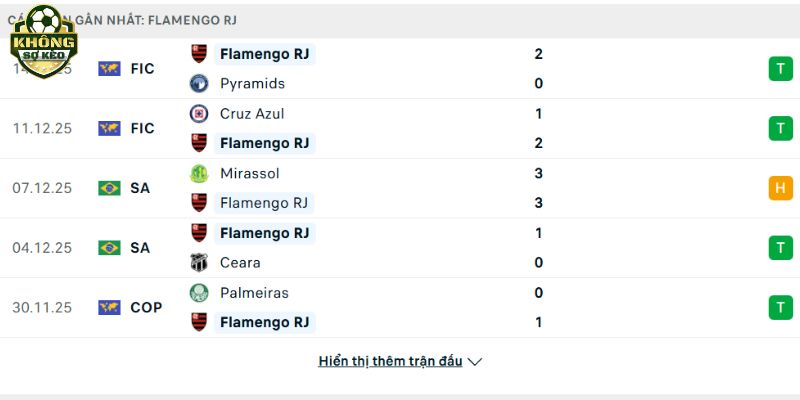Click the Ceara club crest
The image size is (800, 400).
pyautogui.click(x=199, y=263)
